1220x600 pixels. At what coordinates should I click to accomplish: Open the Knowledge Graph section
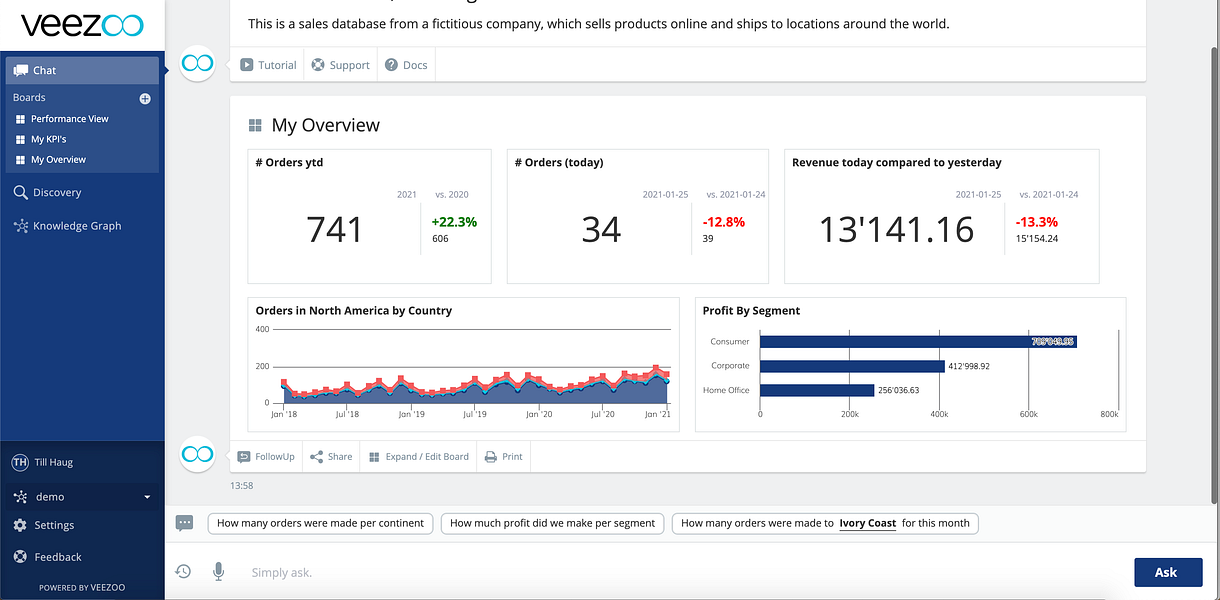pyautogui.click(x=67, y=226)
